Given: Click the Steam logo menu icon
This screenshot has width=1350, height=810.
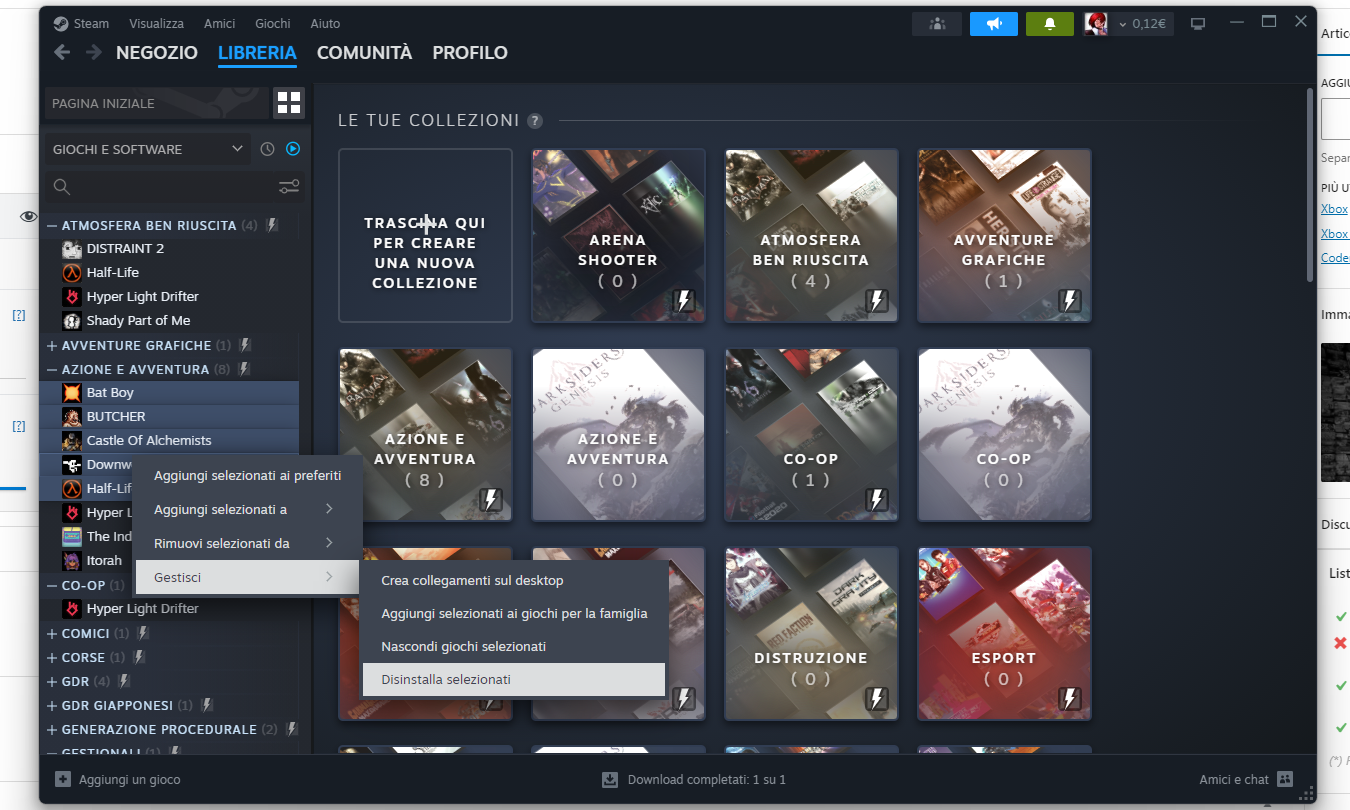Looking at the screenshot, I should point(61,23).
